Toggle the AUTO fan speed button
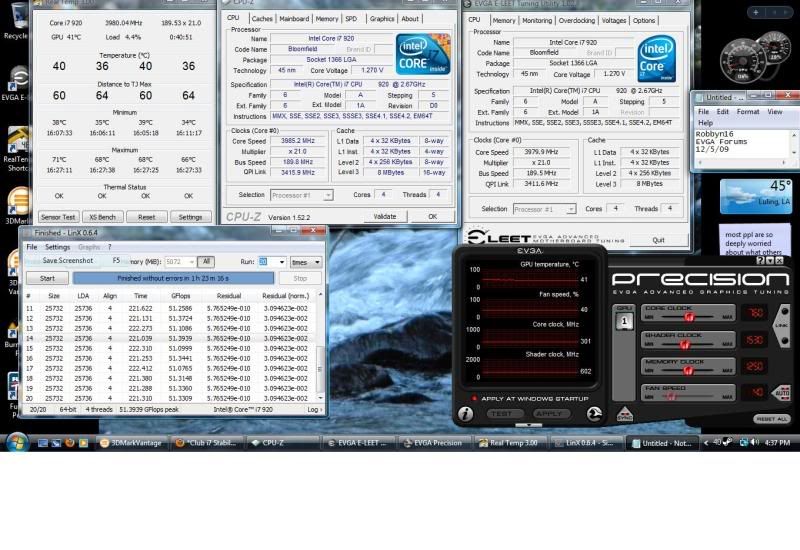800x550 pixels. pyautogui.click(x=782, y=392)
